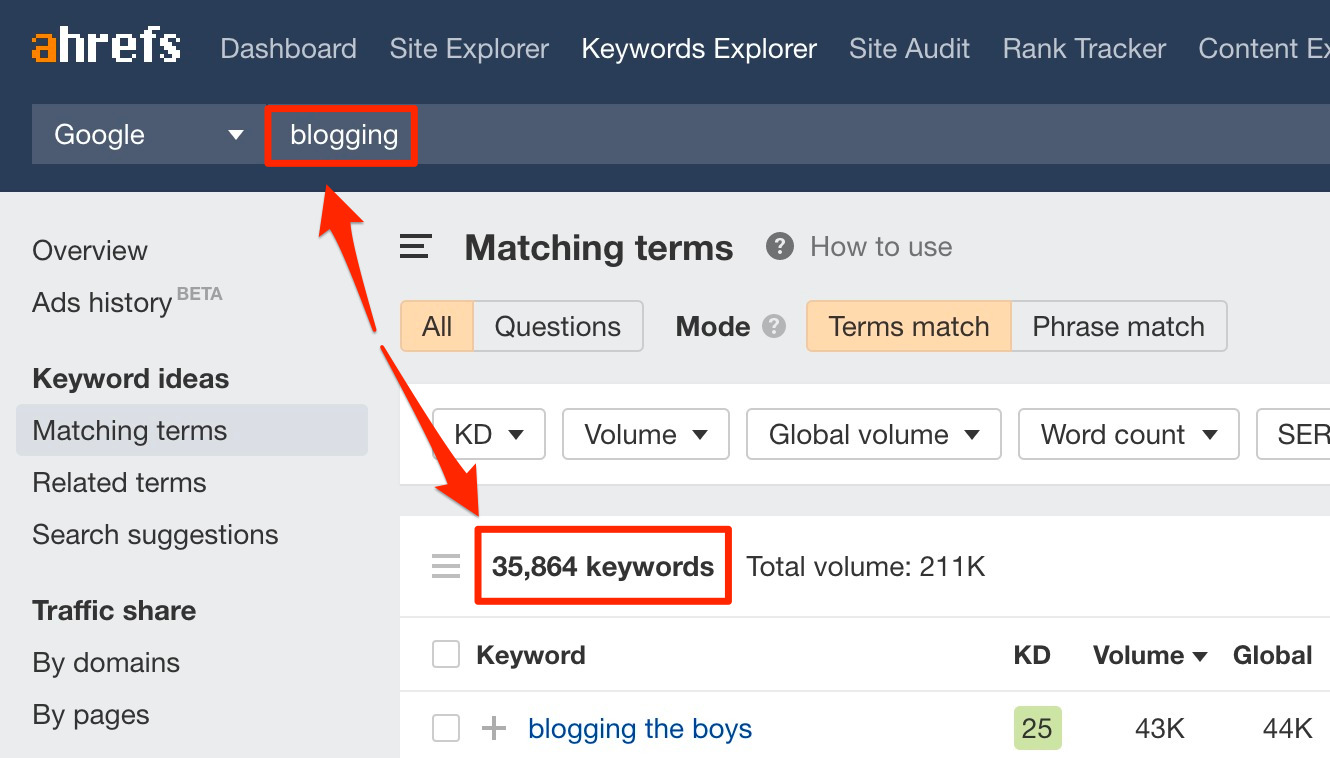The image size is (1330, 758).
Task: Open the Google search engine dropdown
Action: (x=148, y=135)
